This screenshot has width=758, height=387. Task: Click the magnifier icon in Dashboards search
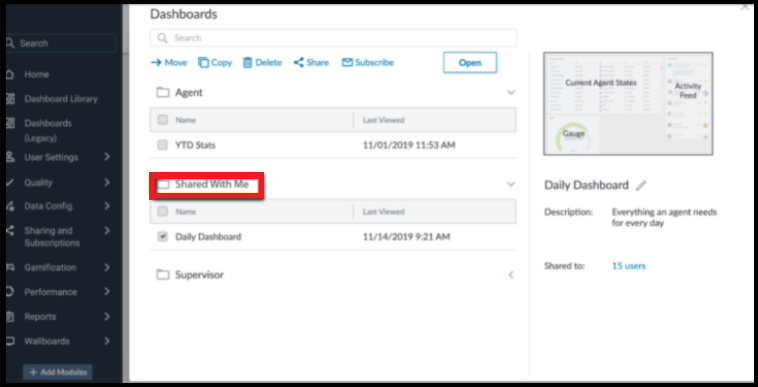tap(162, 38)
